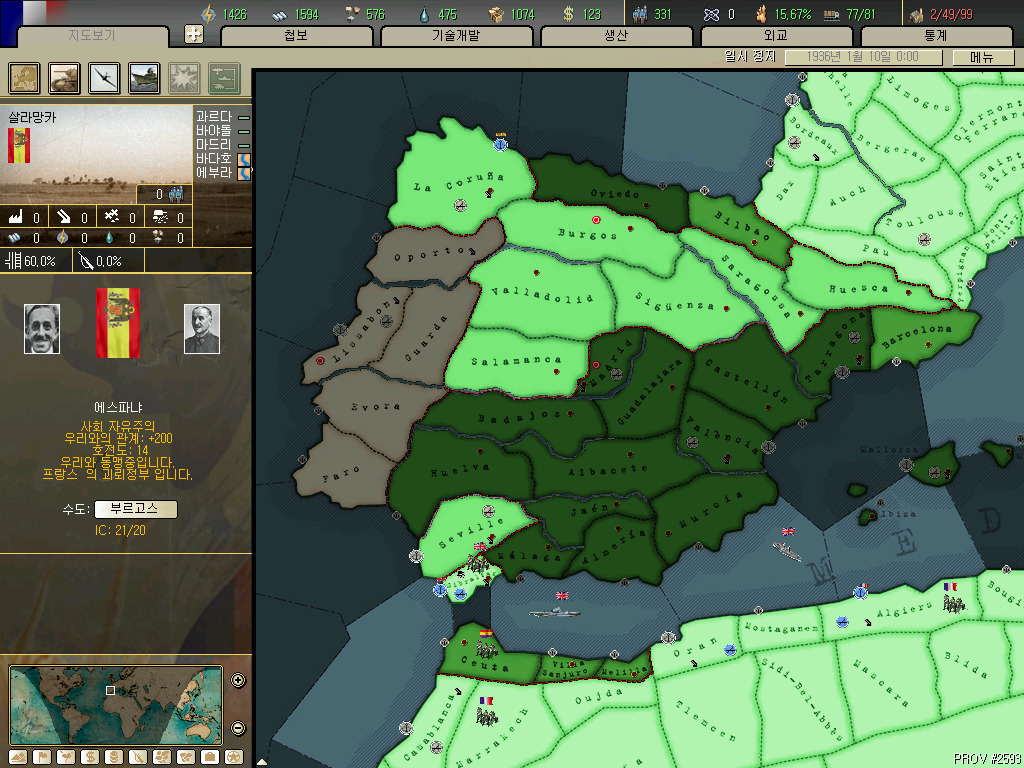Click the Spanish head of state portrait
The image size is (1024, 768).
[x=42, y=328]
